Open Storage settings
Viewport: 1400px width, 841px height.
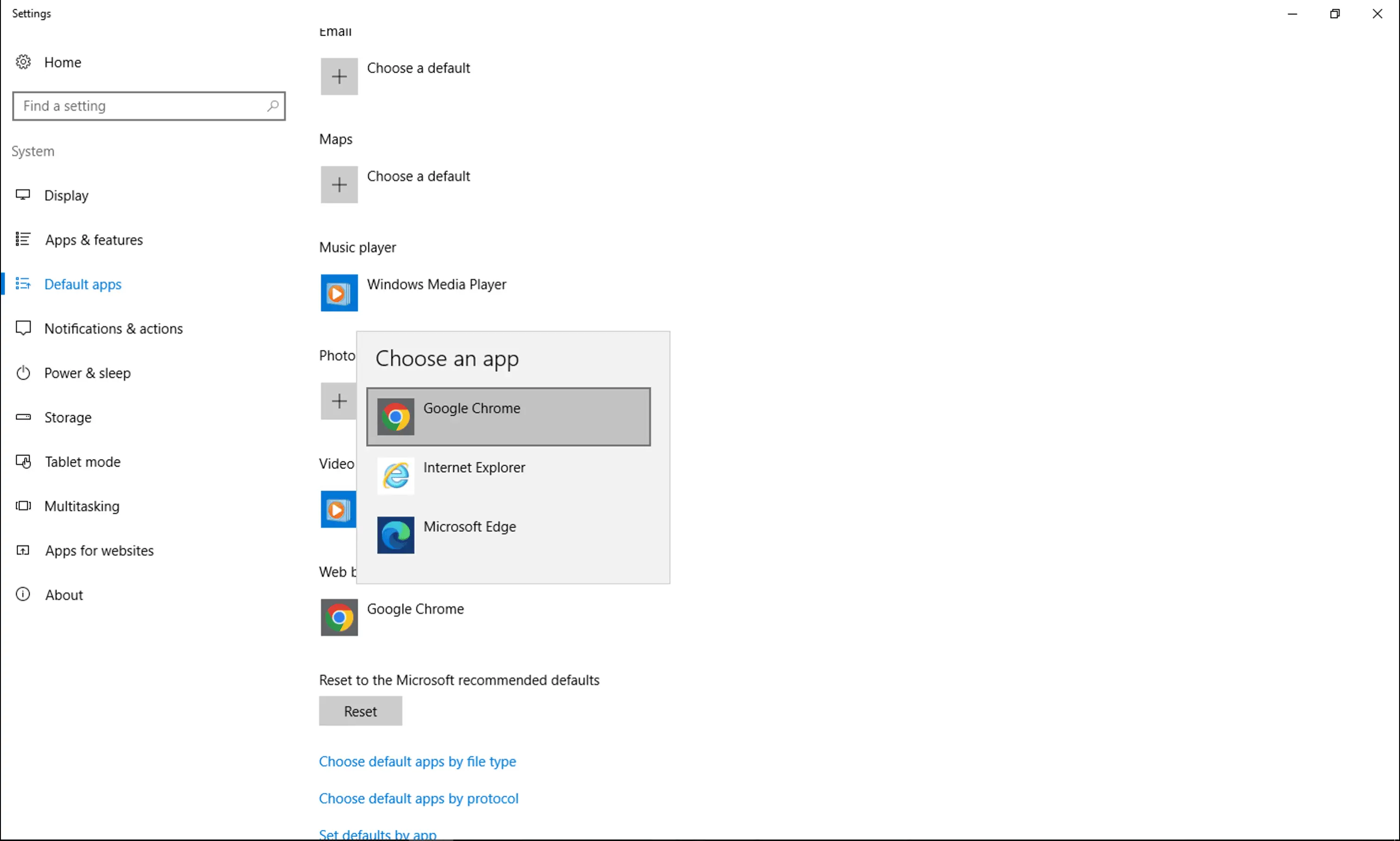68,417
